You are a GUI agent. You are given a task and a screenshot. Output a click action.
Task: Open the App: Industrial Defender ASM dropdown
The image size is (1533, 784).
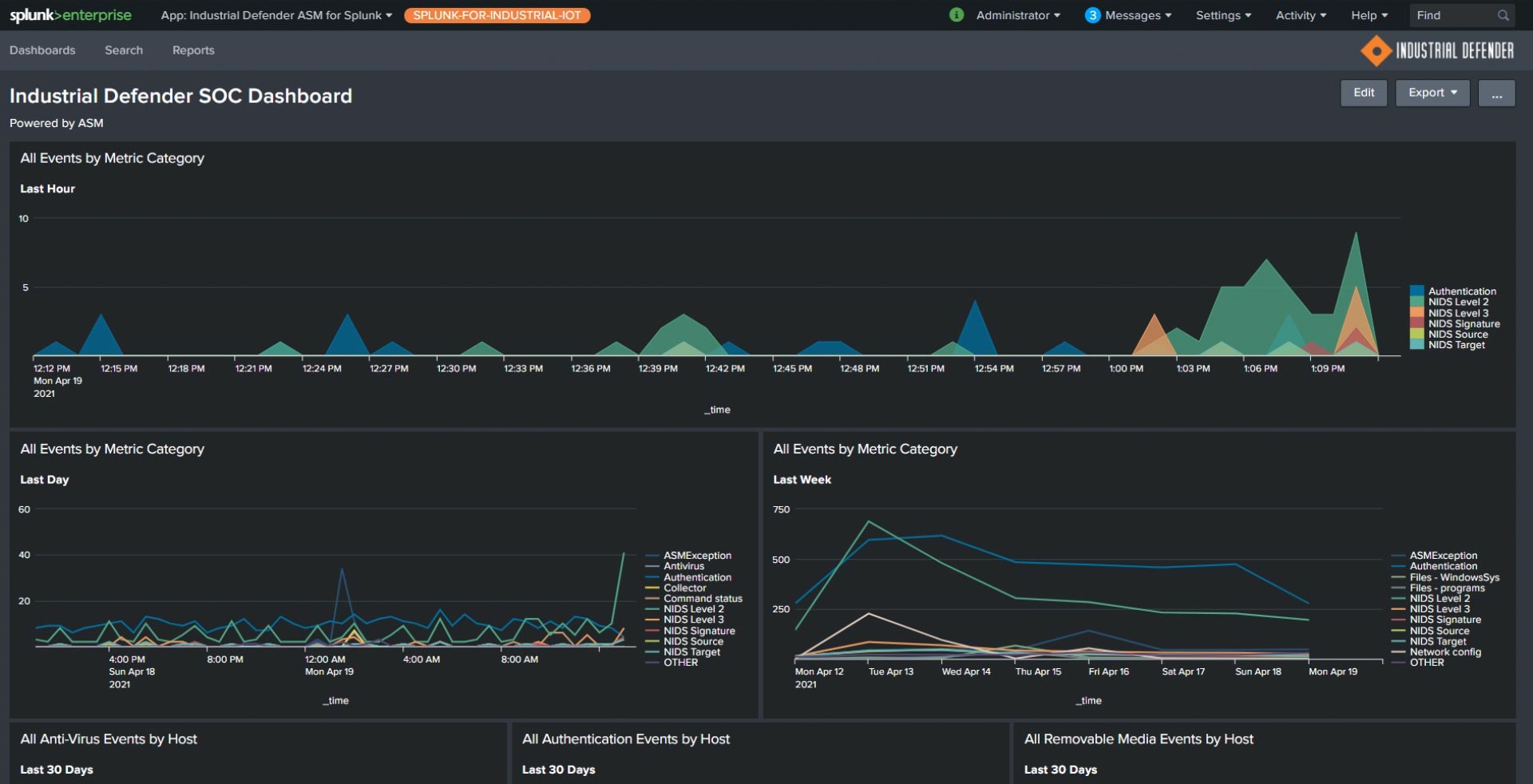276,15
